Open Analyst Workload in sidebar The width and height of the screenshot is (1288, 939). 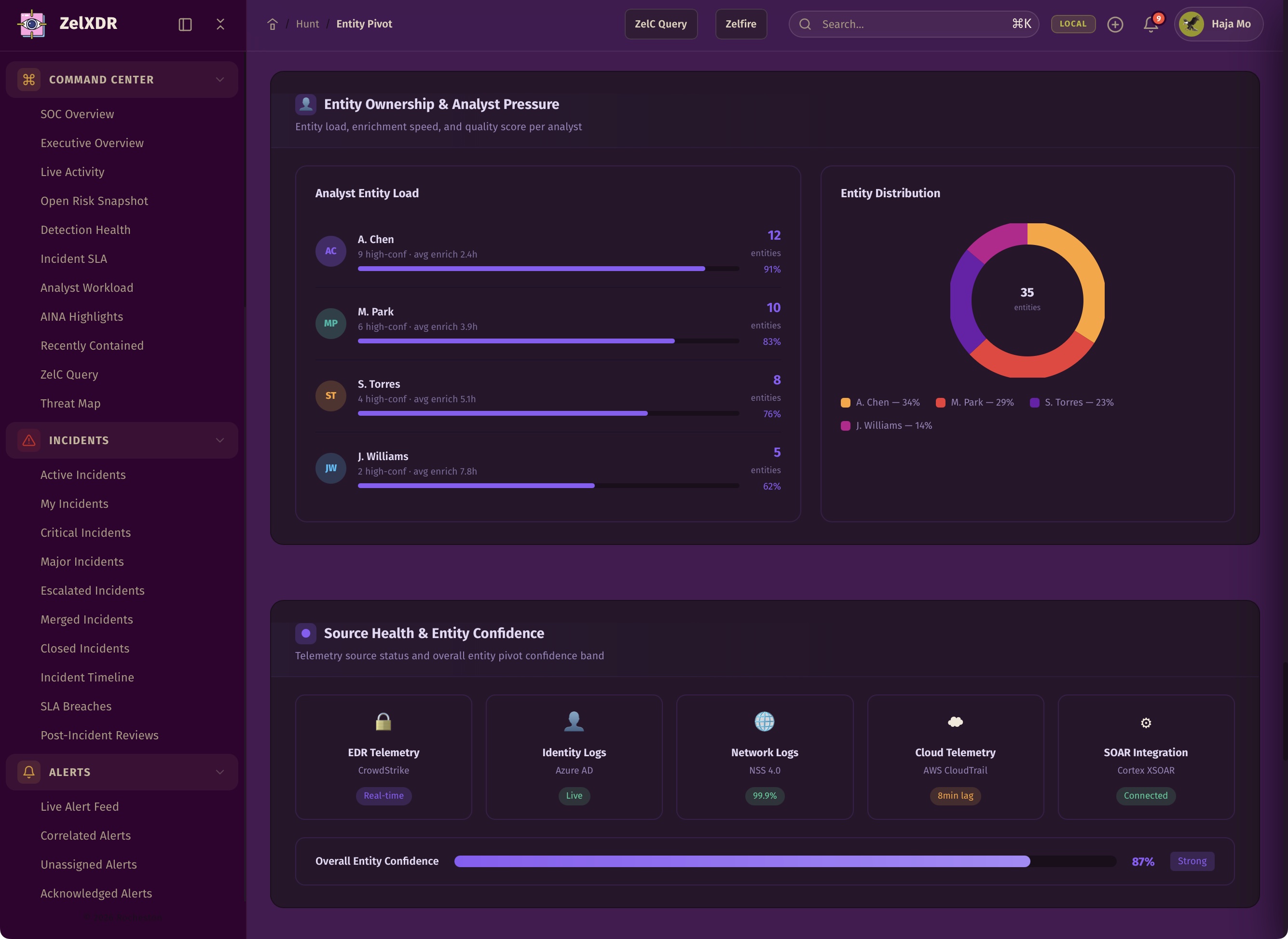tap(87, 287)
